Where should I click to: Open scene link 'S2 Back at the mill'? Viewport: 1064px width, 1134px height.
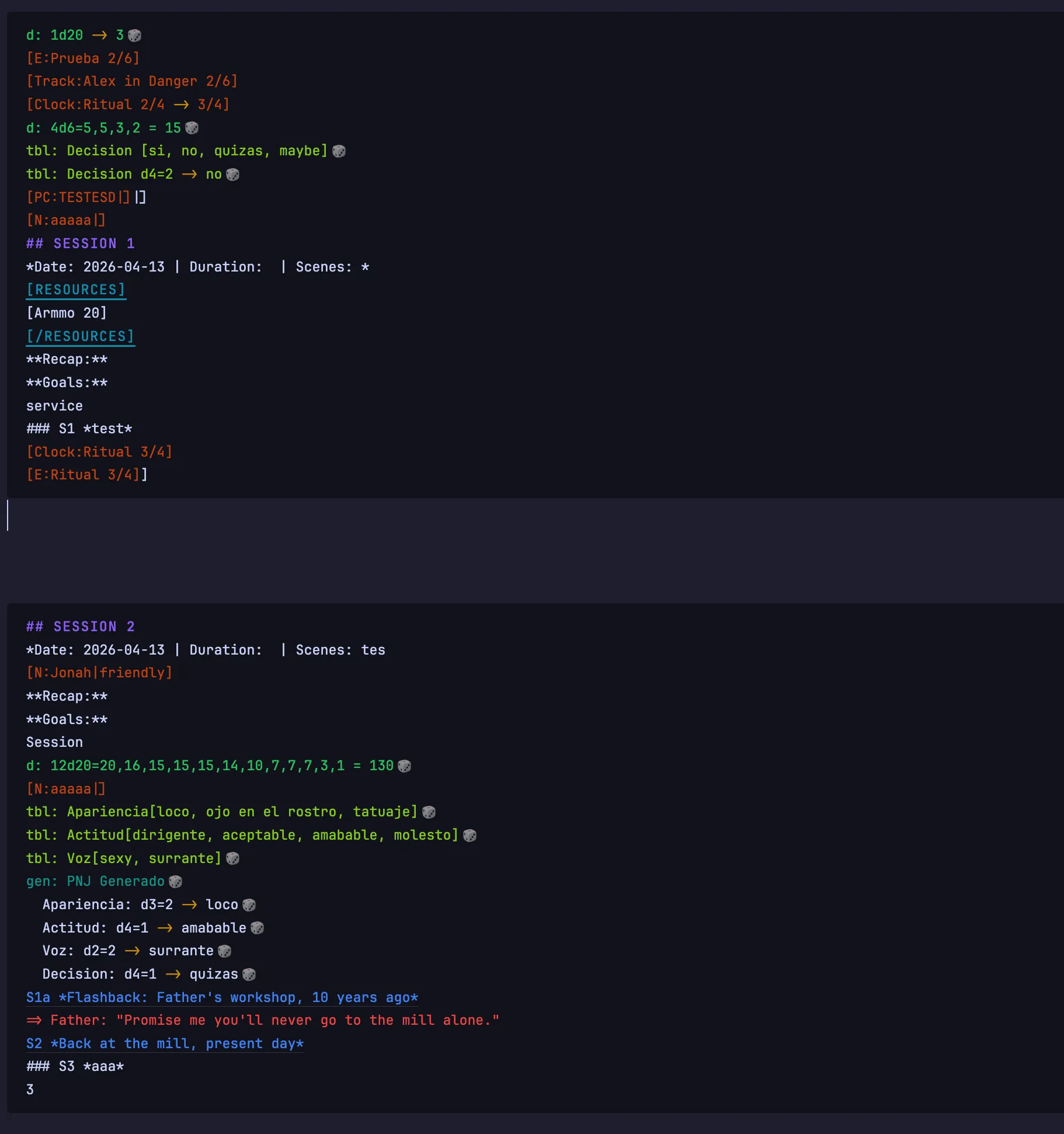(x=165, y=1043)
